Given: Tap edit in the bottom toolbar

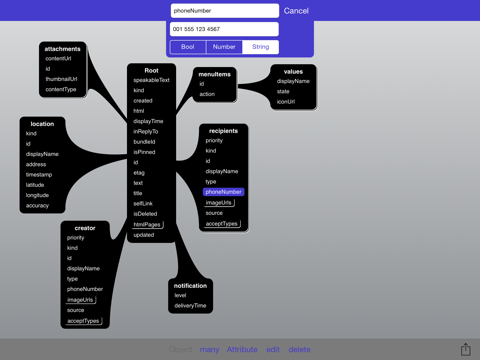Looking at the screenshot, I should (x=273, y=350).
